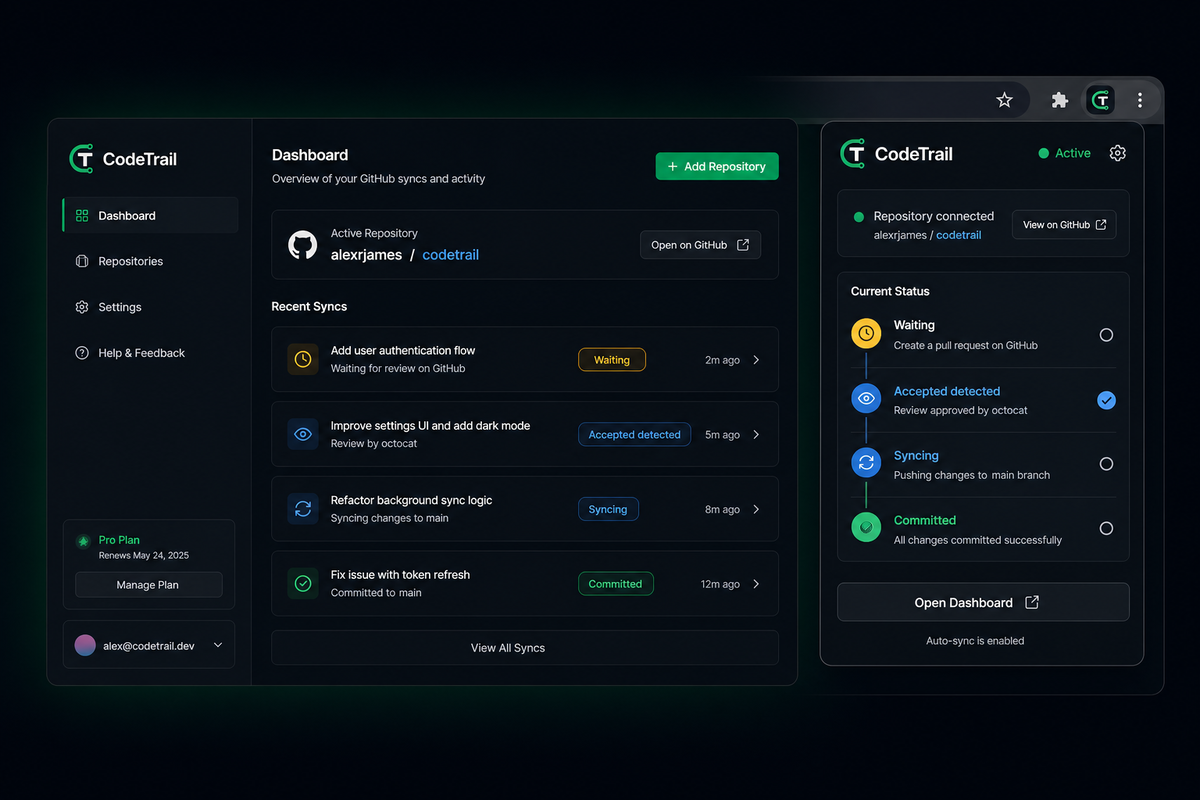Click 'Review approved by octocat' text in popup
This screenshot has width=1200, height=800.
point(961,410)
